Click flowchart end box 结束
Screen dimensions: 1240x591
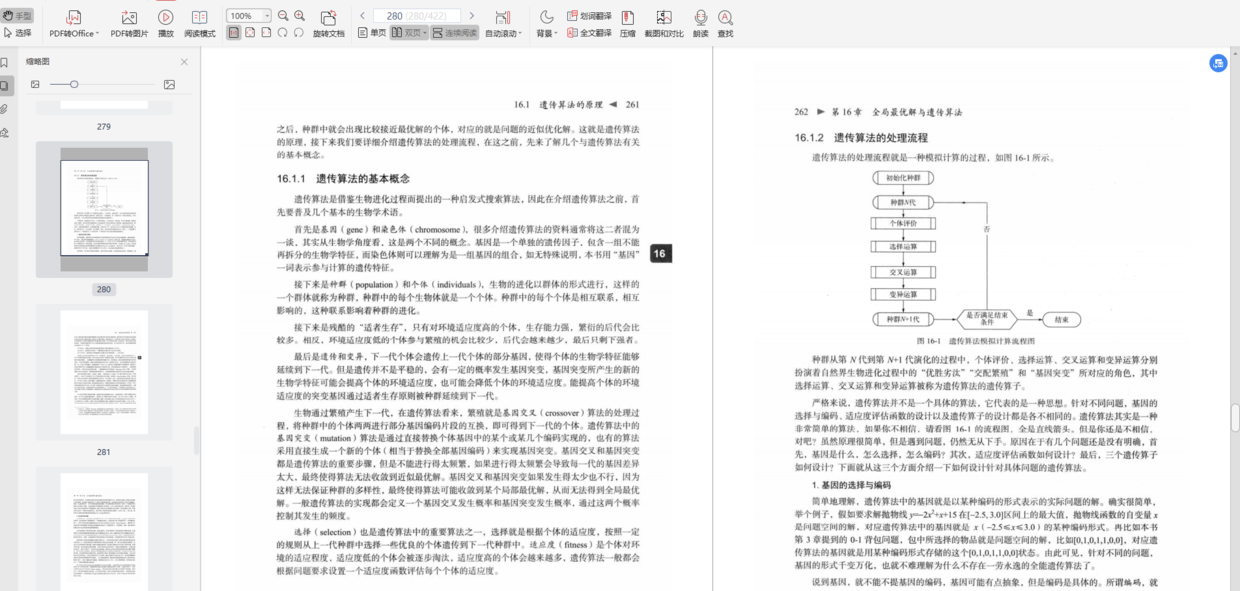(1061, 320)
